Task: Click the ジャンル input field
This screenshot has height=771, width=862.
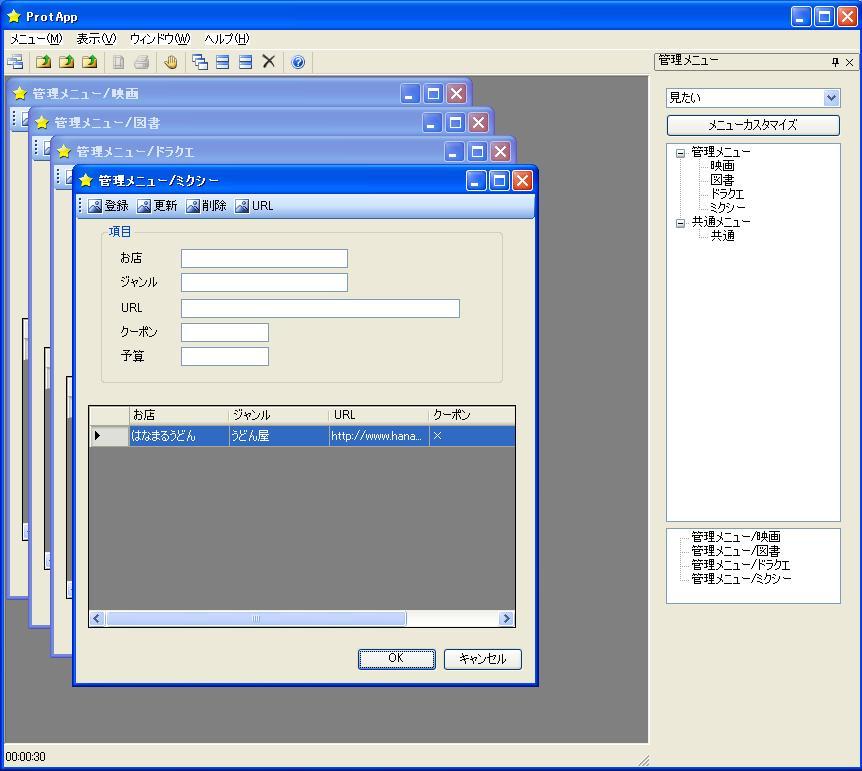Action: [264, 283]
